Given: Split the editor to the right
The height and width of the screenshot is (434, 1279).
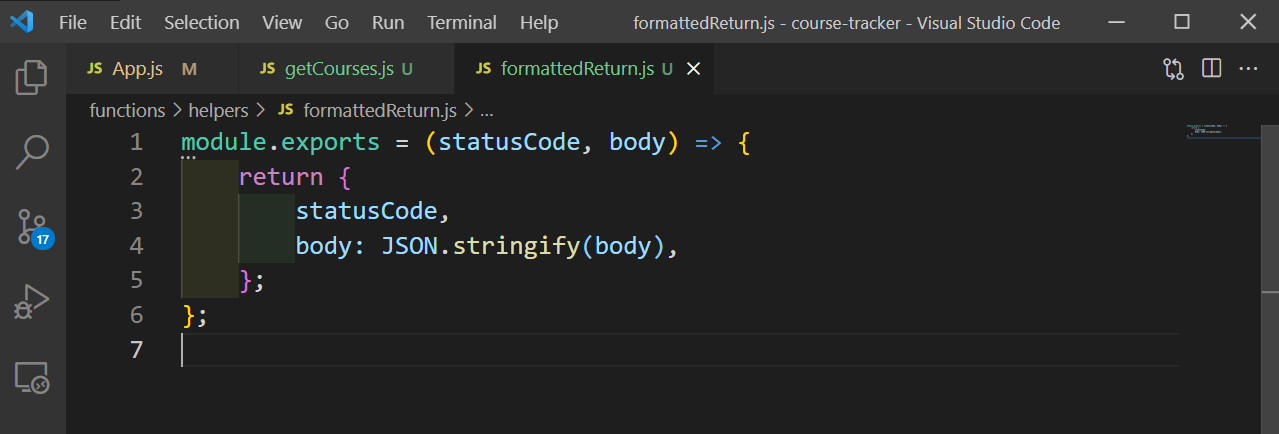Looking at the screenshot, I should [x=1211, y=69].
